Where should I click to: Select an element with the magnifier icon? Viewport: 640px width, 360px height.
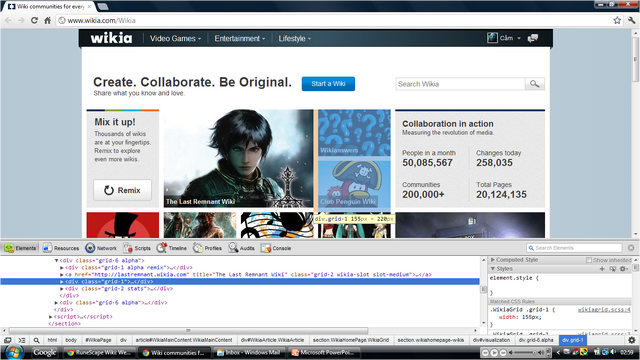tap(36, 340)
